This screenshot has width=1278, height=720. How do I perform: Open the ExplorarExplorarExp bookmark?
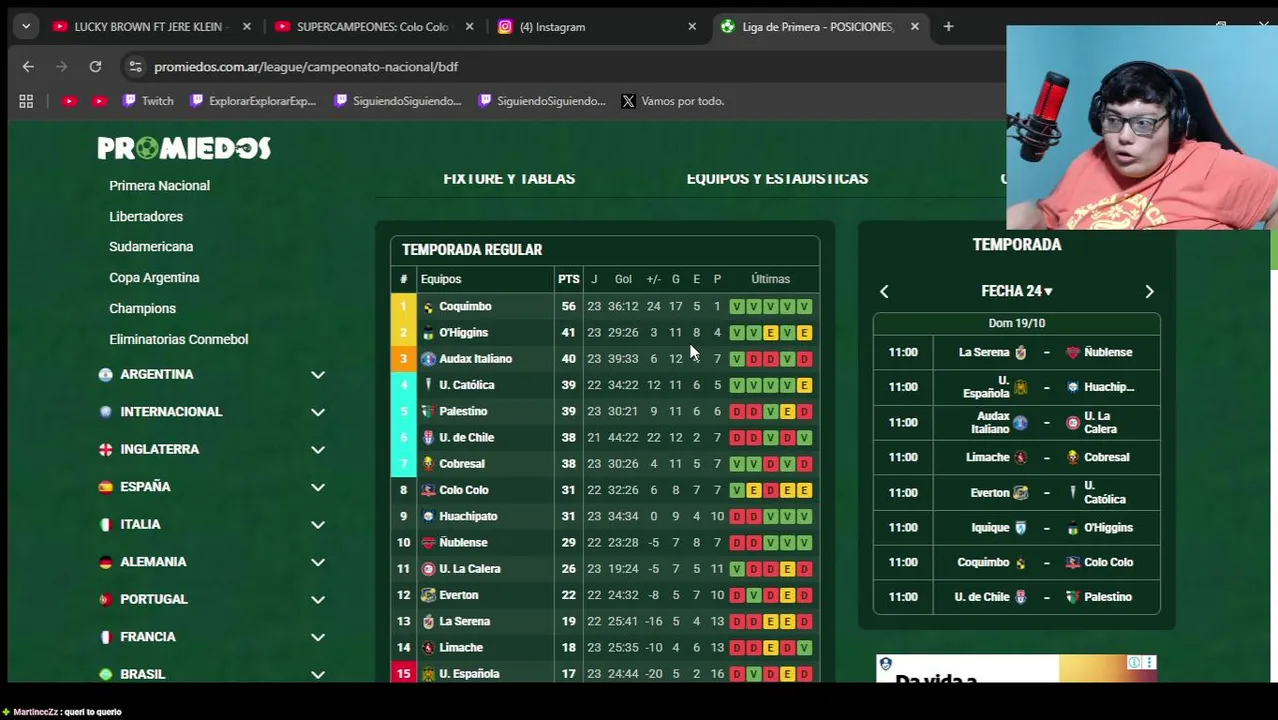[253, 101]
